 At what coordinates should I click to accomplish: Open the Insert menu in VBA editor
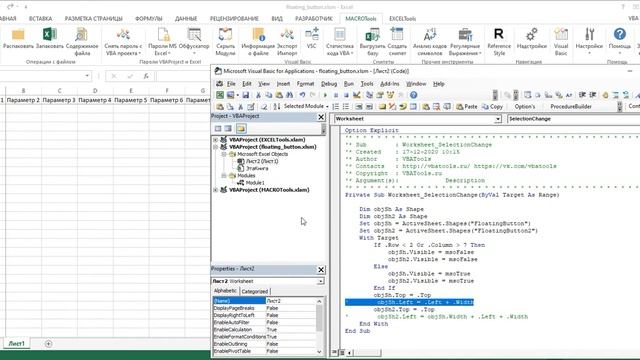(283, 84)
